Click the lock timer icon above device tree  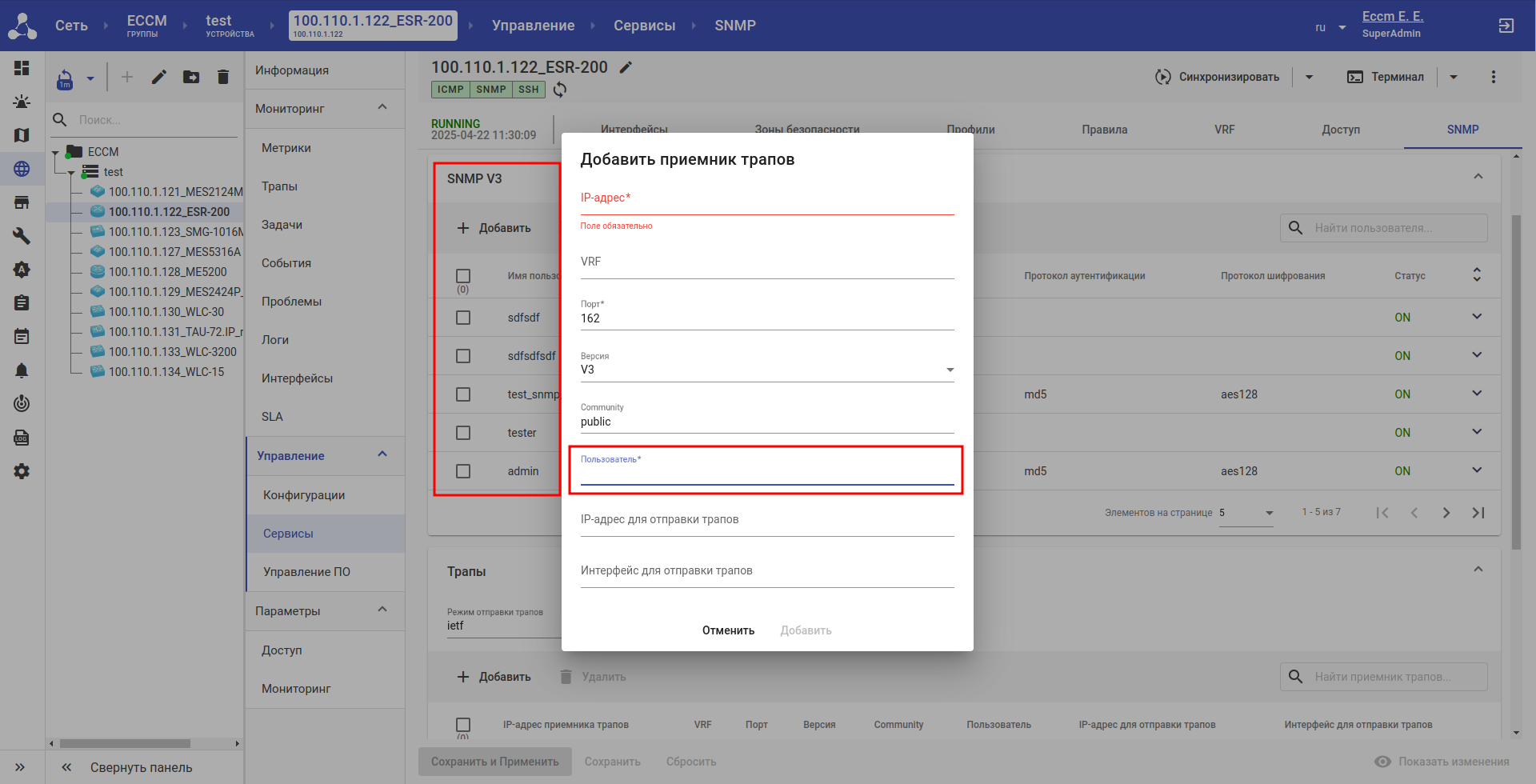(x=65, y=78)
